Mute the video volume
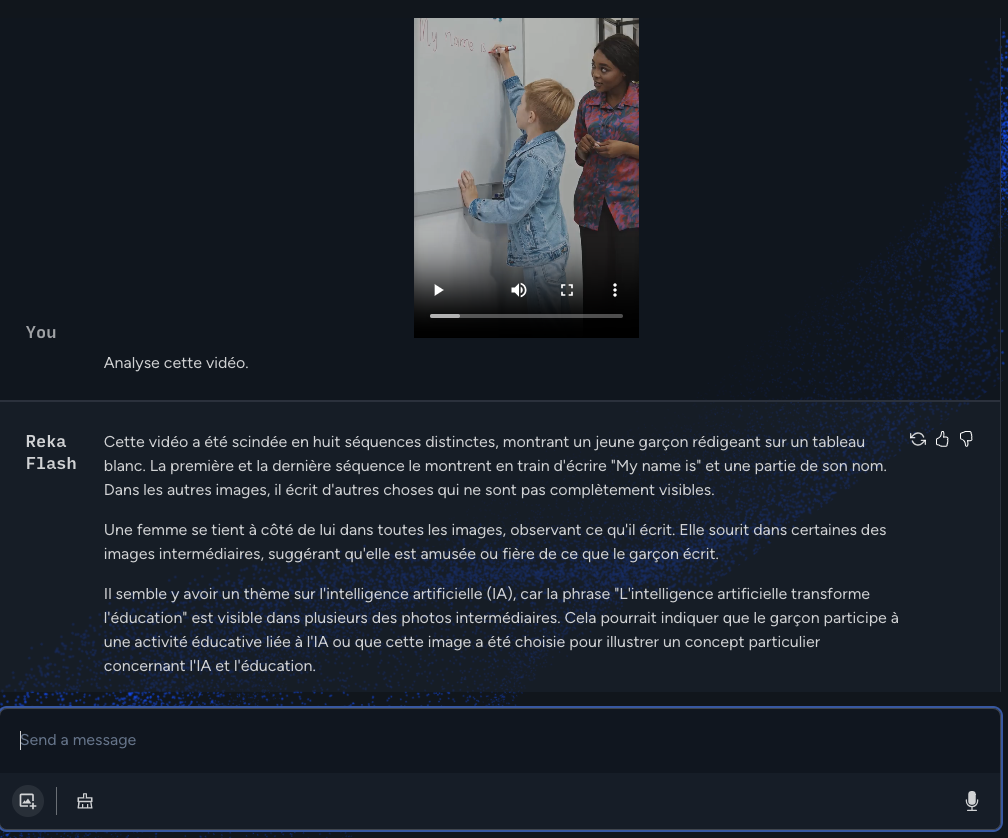Viewport: 1008px width, 838px height. click(x=518, y=290)
